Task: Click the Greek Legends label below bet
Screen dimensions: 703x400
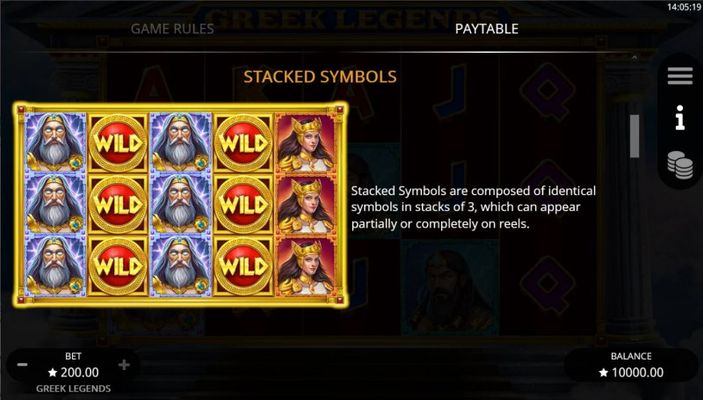Action: click(74, 388)
